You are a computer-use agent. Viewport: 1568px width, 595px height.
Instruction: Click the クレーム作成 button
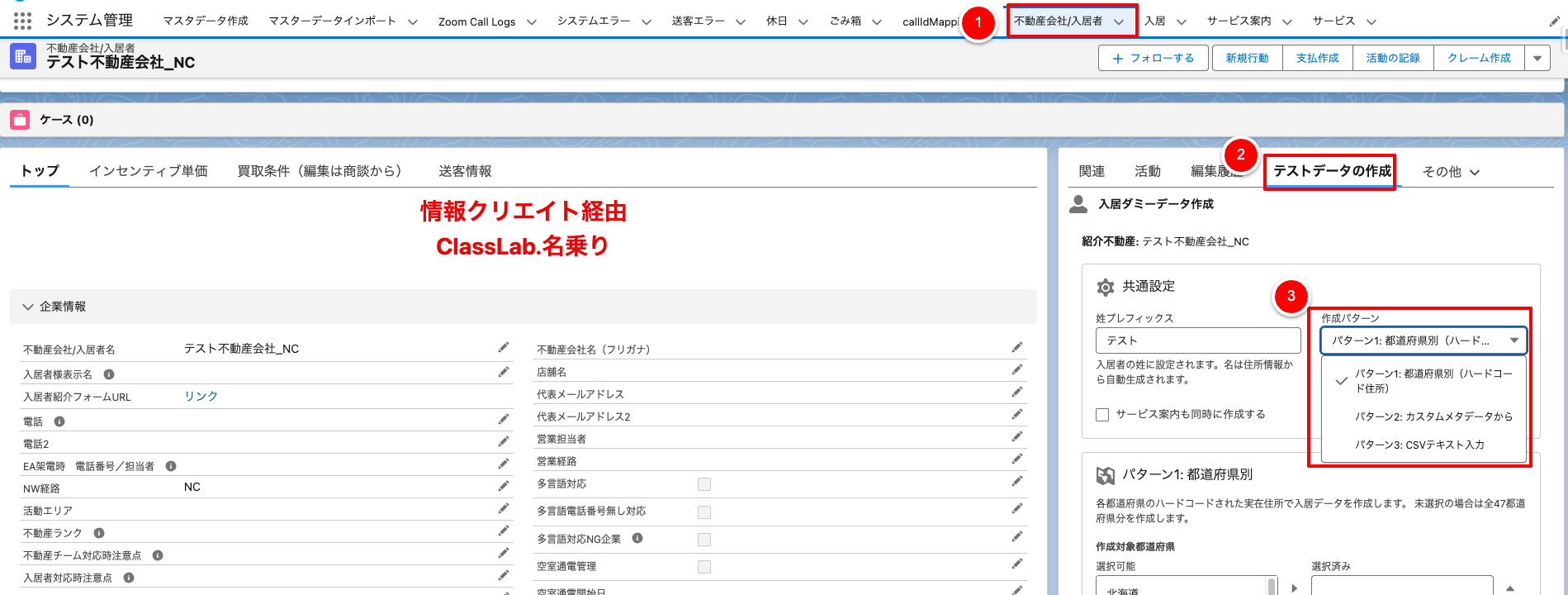[x=1479, y=58]
